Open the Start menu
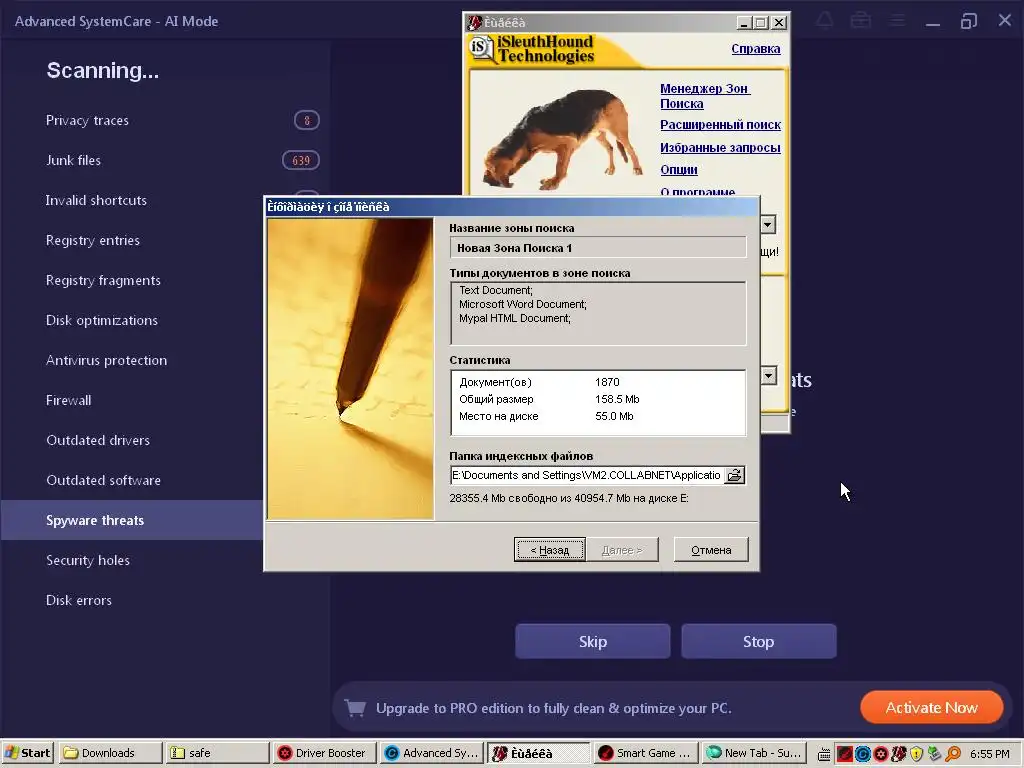 (x=28, y=753)
